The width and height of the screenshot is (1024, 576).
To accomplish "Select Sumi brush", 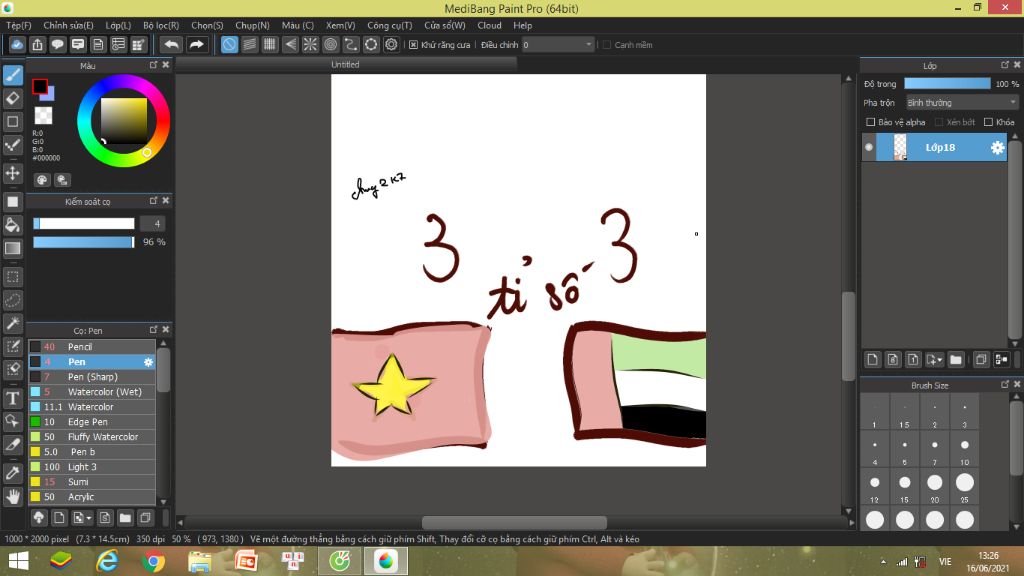I will pos(92,482).
